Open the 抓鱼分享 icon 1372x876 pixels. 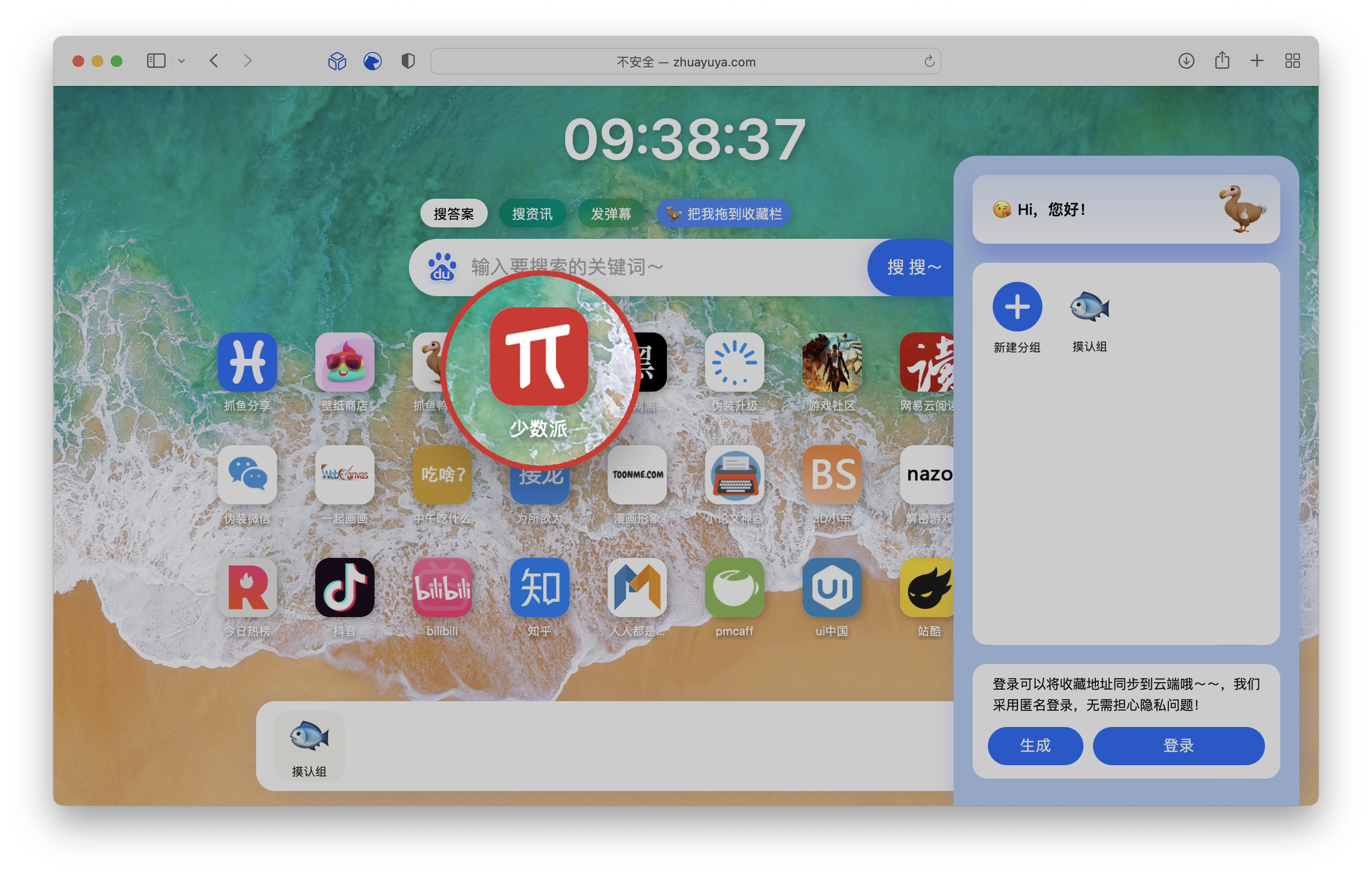[247, 362]
